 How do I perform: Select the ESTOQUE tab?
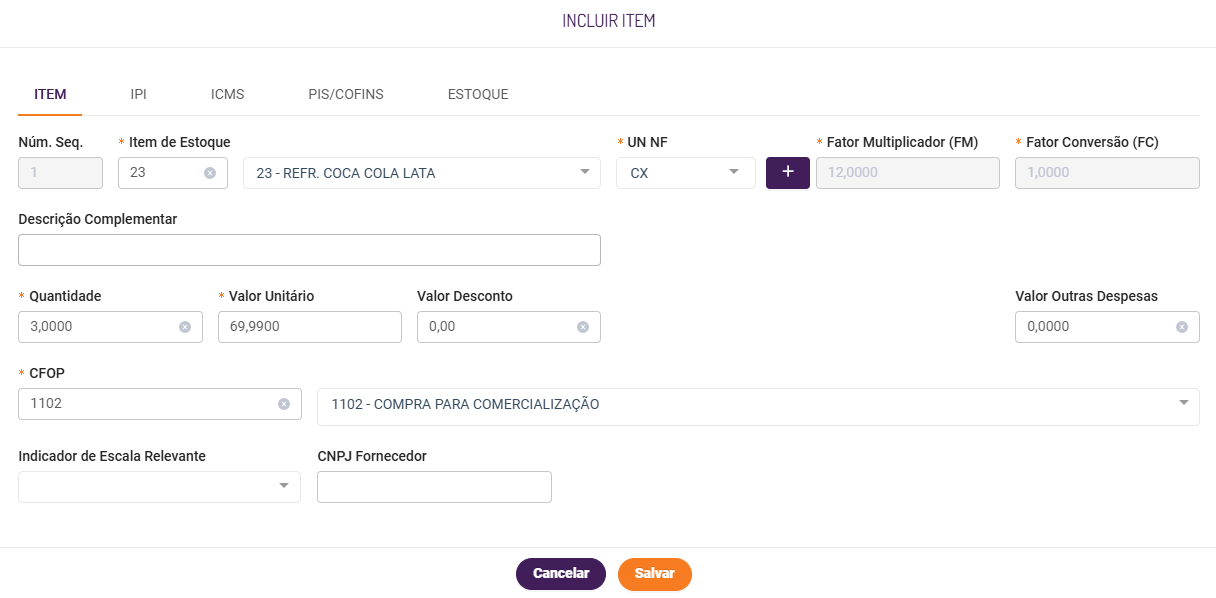coord(478,95)
